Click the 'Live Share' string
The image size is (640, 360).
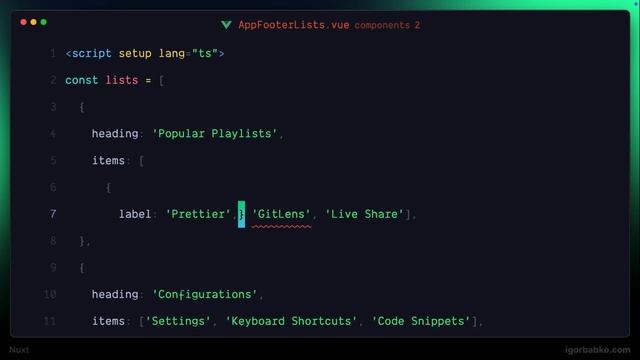pyautogui.click(x=364, y=214)
